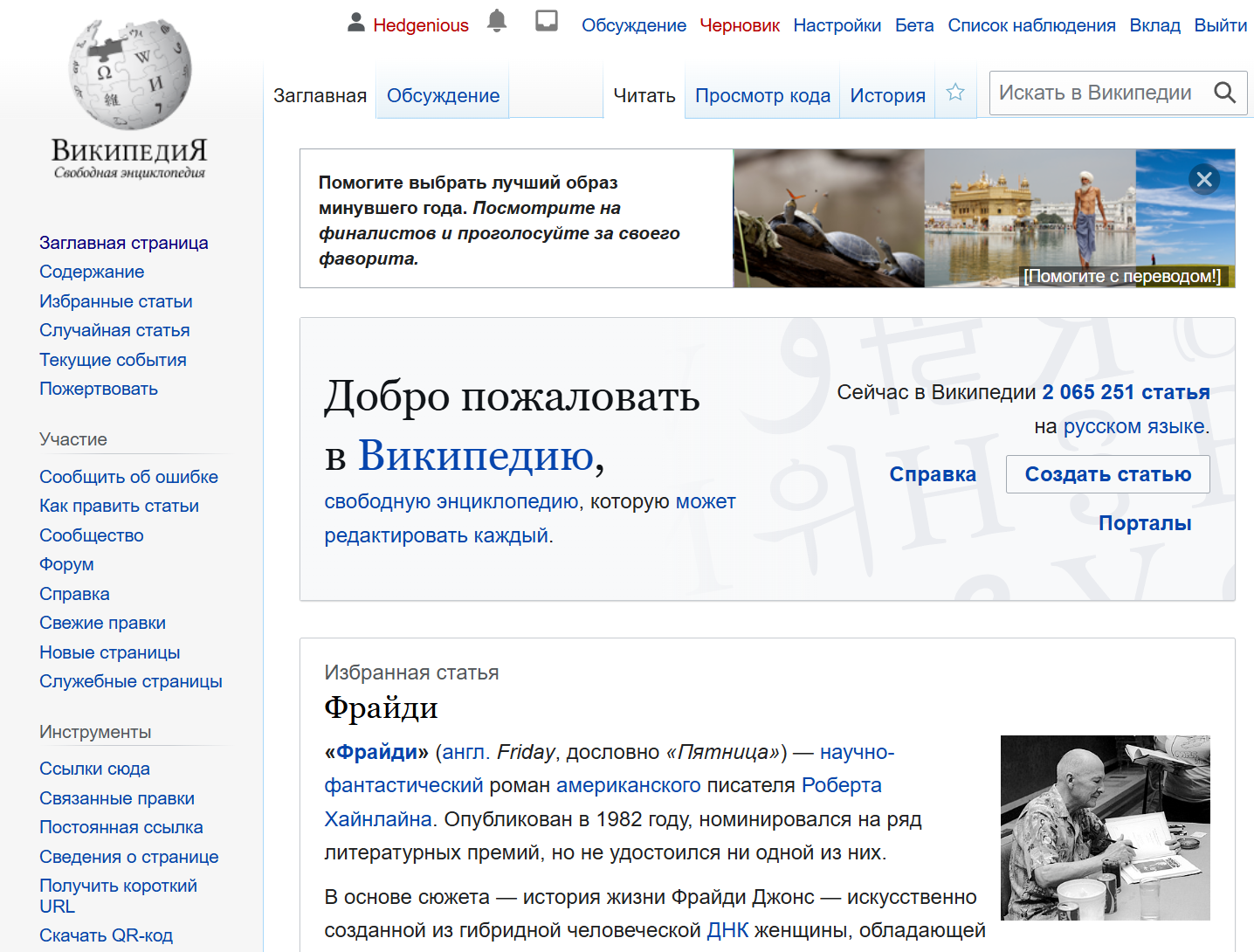Open the Robert Heinlein photo thumbnail
Screen dimensions: 1254x952
coord(1105,827)
